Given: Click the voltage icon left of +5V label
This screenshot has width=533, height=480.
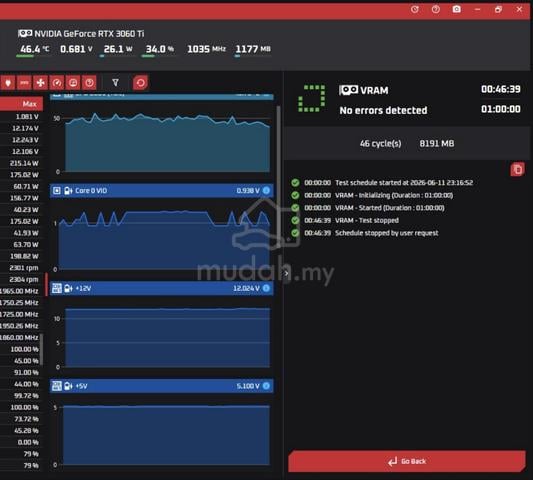Looking at the screenshot, I should pos(68,386).
